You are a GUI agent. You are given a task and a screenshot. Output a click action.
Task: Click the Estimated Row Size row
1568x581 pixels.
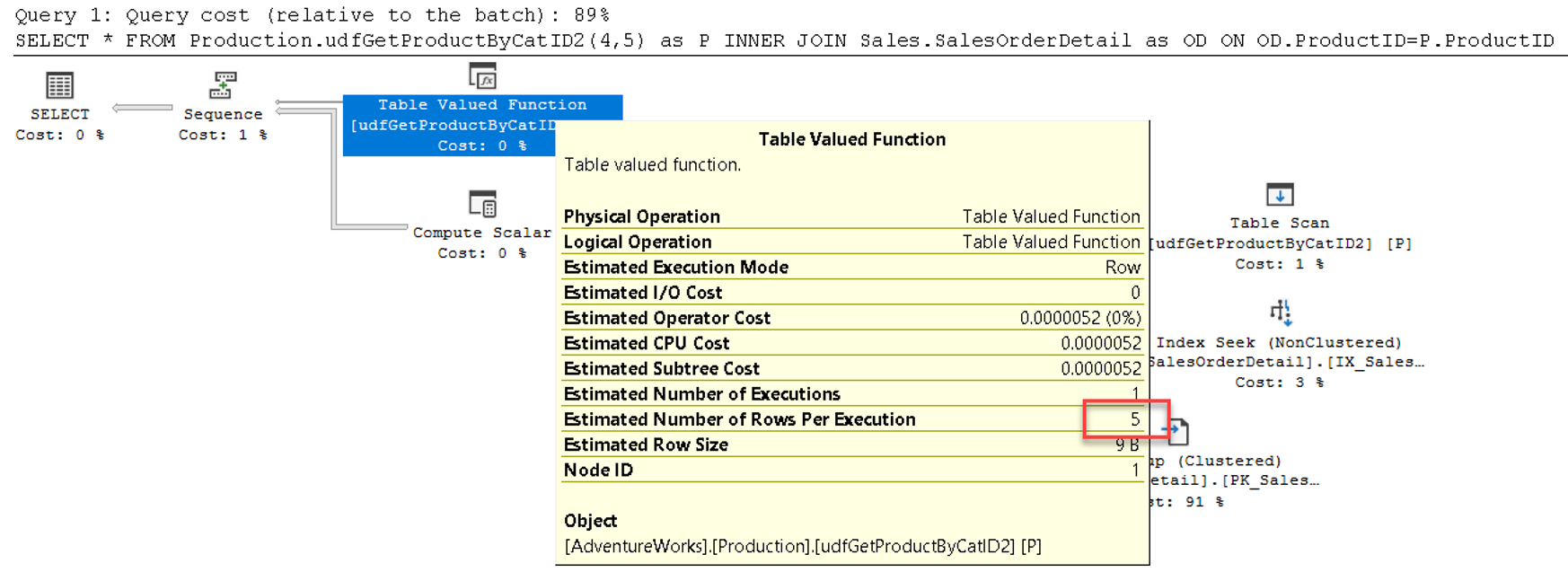point(851,445)
